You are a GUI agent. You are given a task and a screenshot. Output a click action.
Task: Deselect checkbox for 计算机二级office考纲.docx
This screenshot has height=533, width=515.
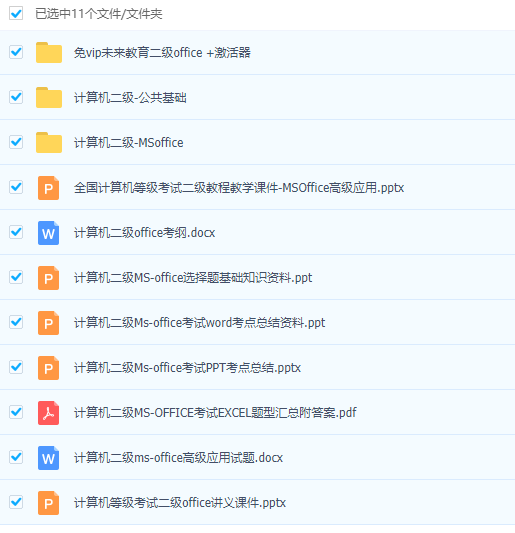pyautogui.click(x=16, y=232)
